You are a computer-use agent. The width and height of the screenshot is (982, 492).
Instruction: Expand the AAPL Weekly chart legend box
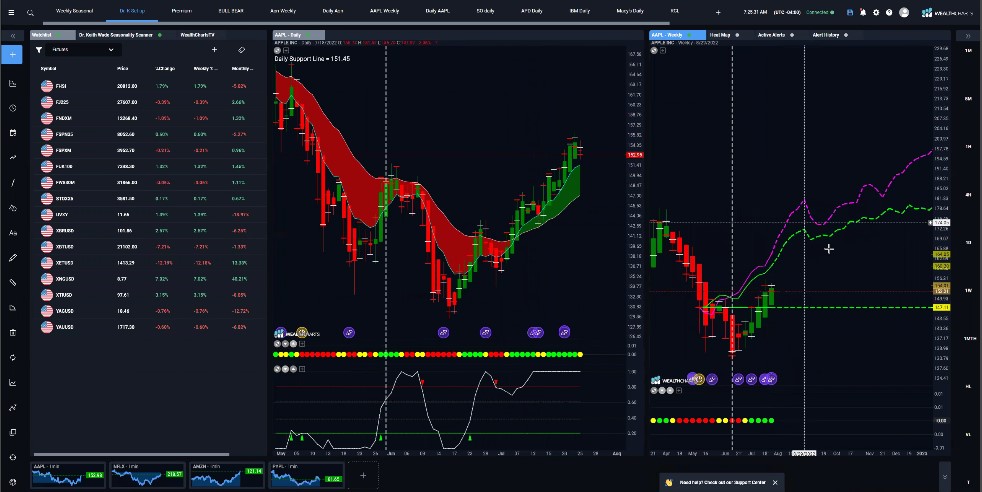pyautogui.click(x=663, y=50)
